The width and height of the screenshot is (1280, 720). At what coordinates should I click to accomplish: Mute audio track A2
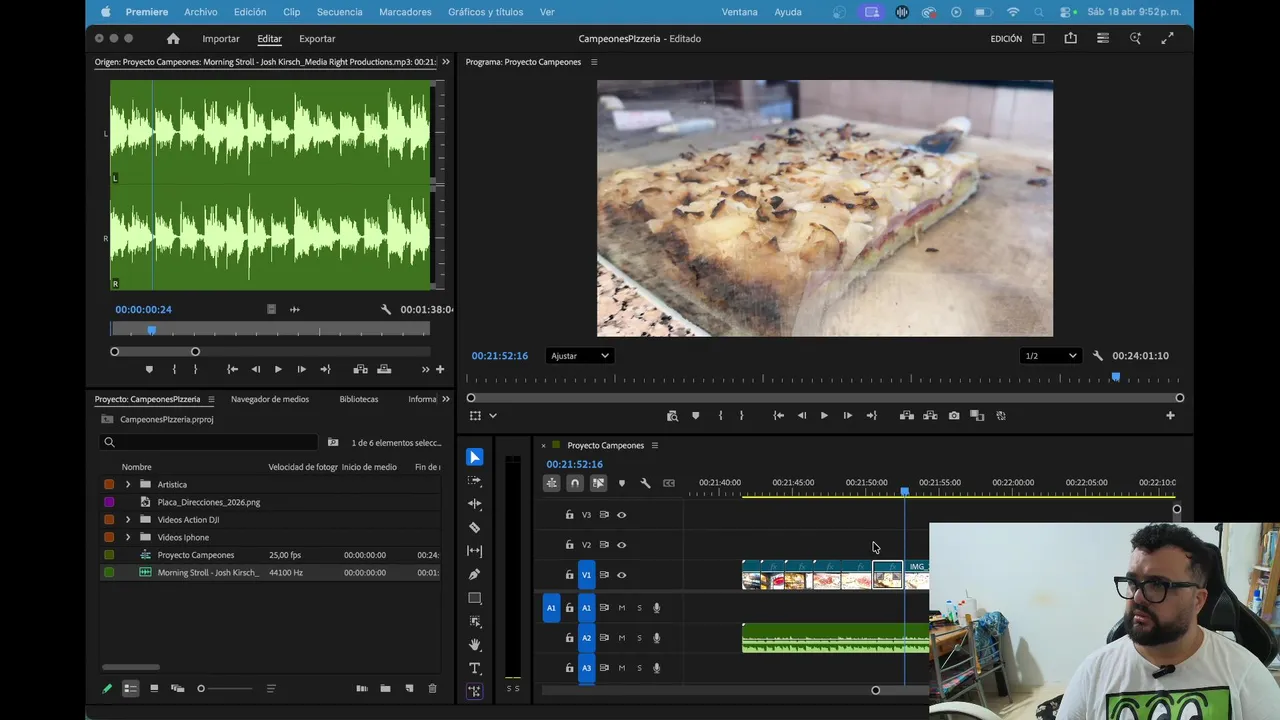point(621,638)
